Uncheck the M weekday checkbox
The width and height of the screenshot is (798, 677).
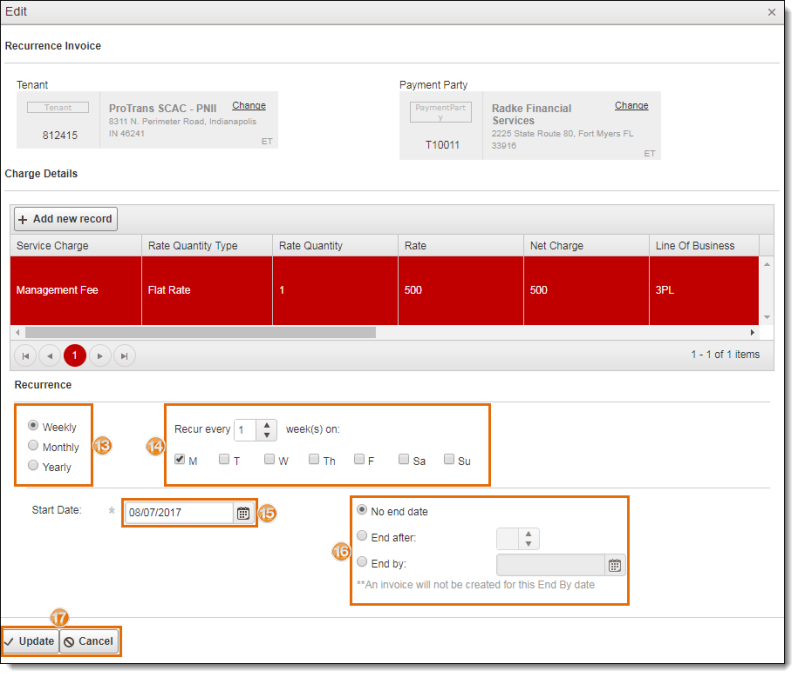pyautogui.click(x=180, y=460)
